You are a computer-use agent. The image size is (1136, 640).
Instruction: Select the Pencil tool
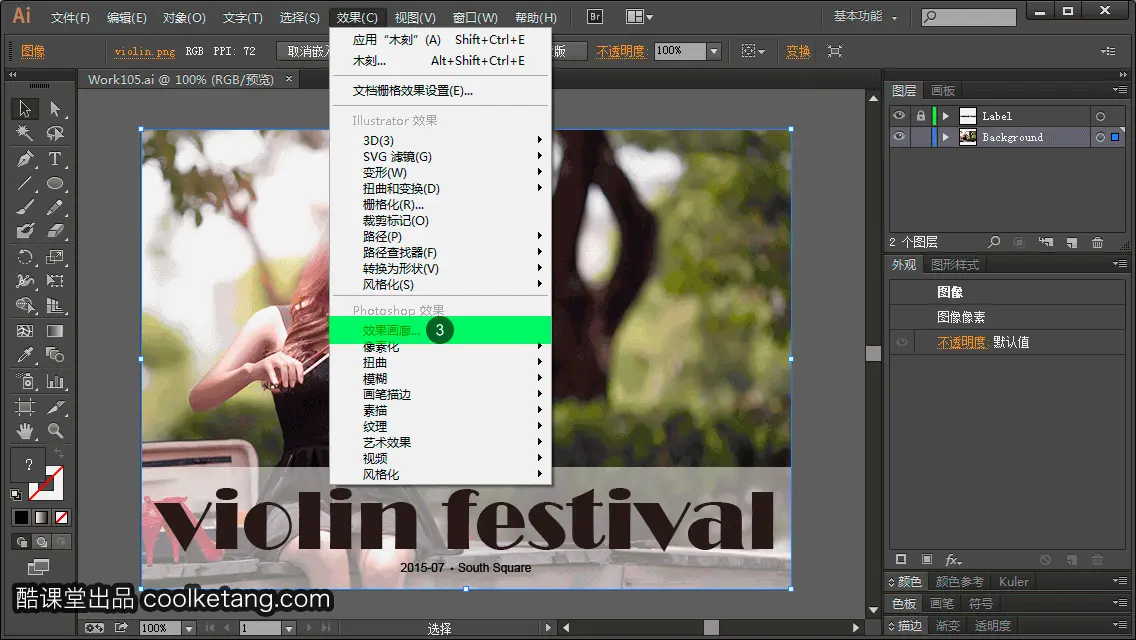(55, 207)
